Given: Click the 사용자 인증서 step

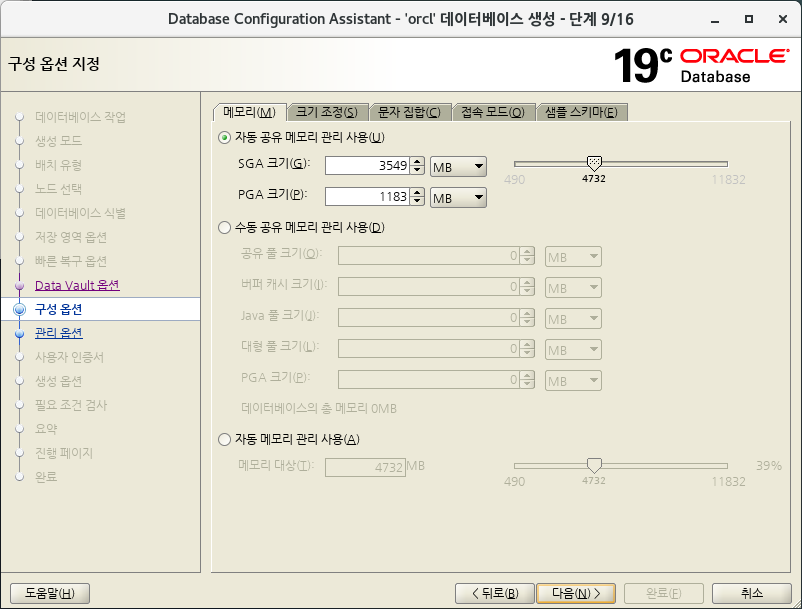Looking at the screenshot, I should [x=70, y=357].
